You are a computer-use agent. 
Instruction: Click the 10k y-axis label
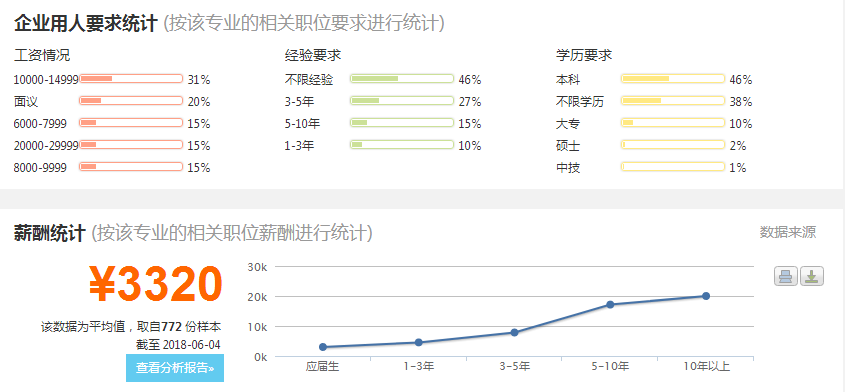coord(257,327)
